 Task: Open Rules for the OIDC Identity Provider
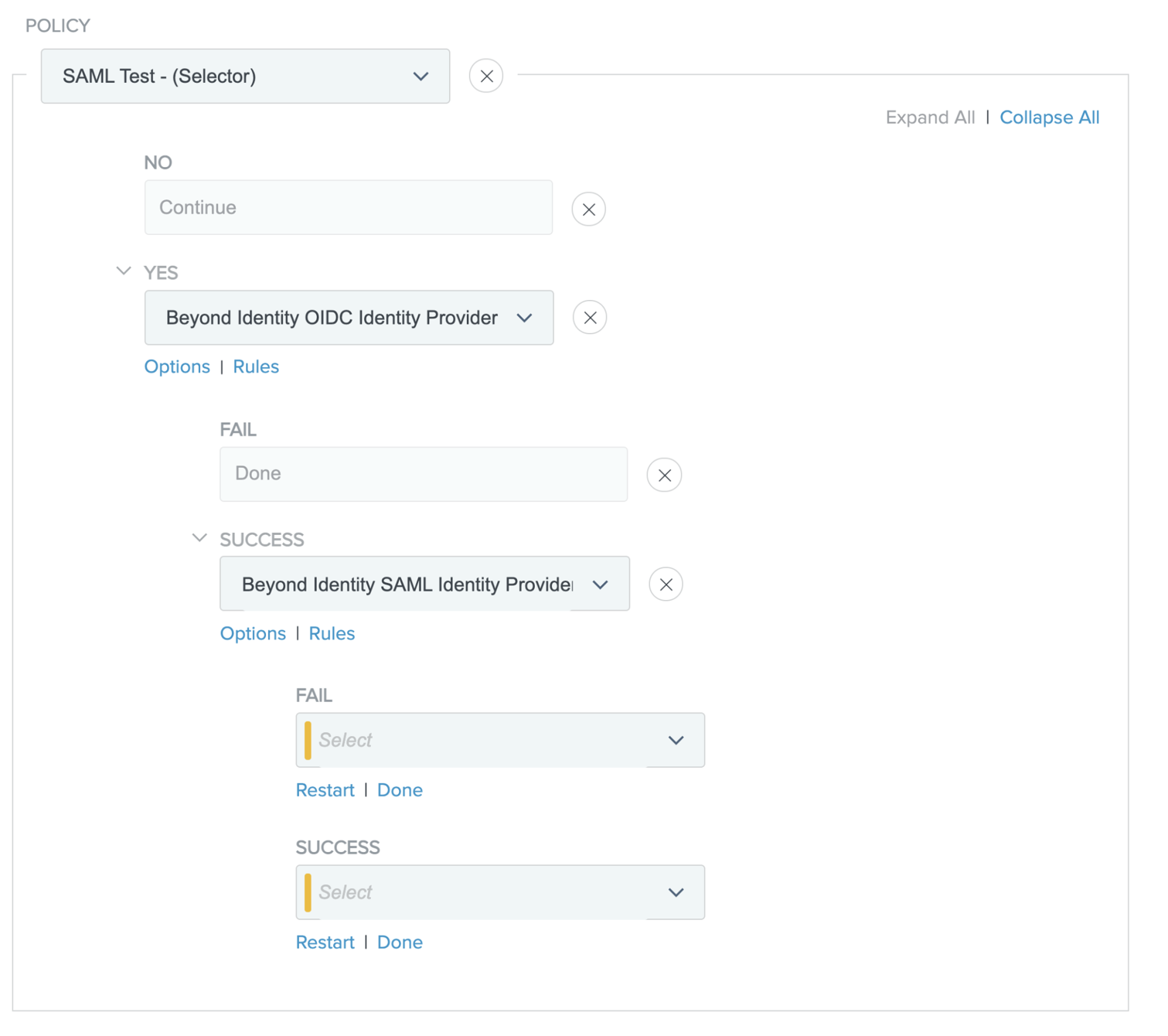[x=256, y=366]
